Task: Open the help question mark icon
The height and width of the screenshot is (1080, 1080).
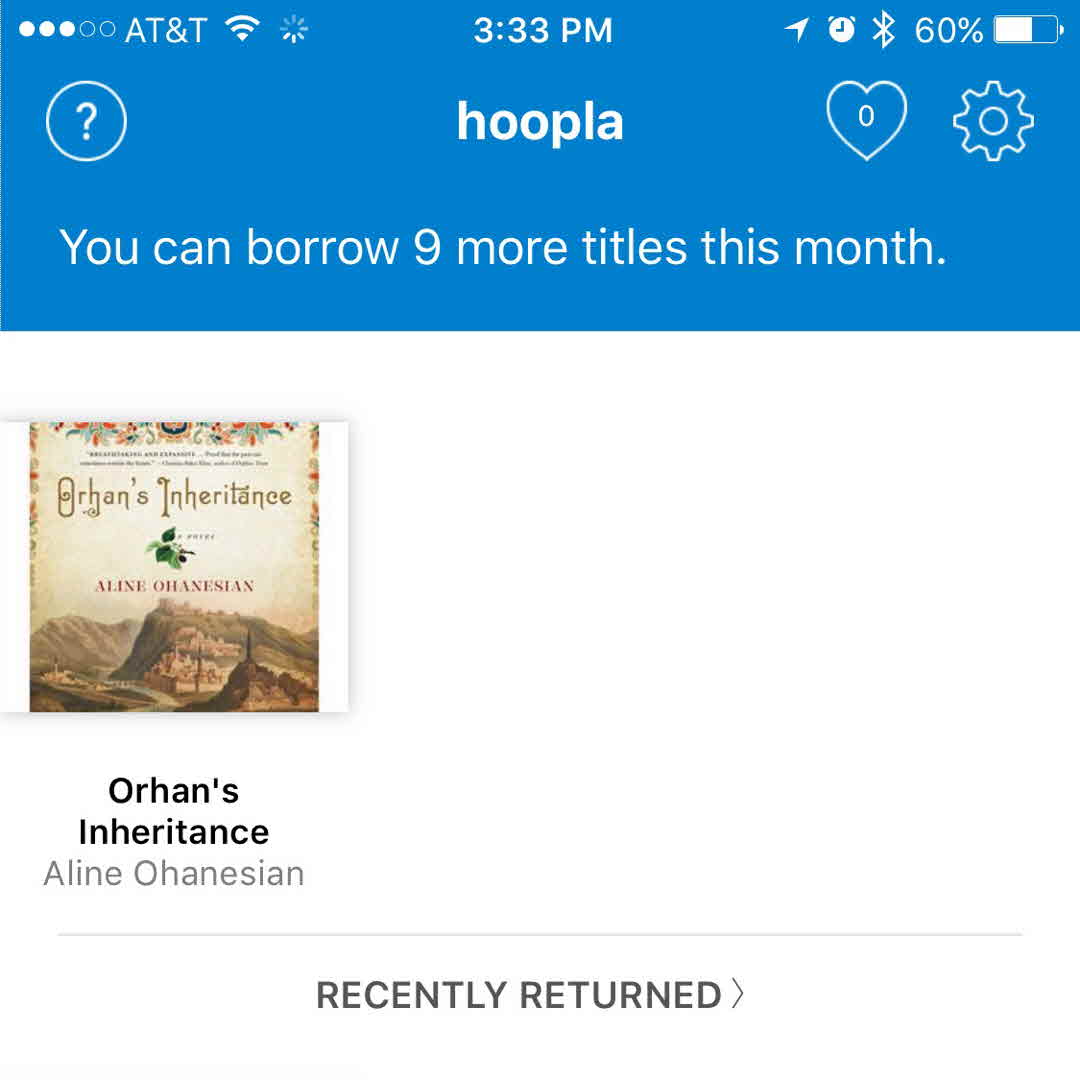Action: (x=86, y=121)
